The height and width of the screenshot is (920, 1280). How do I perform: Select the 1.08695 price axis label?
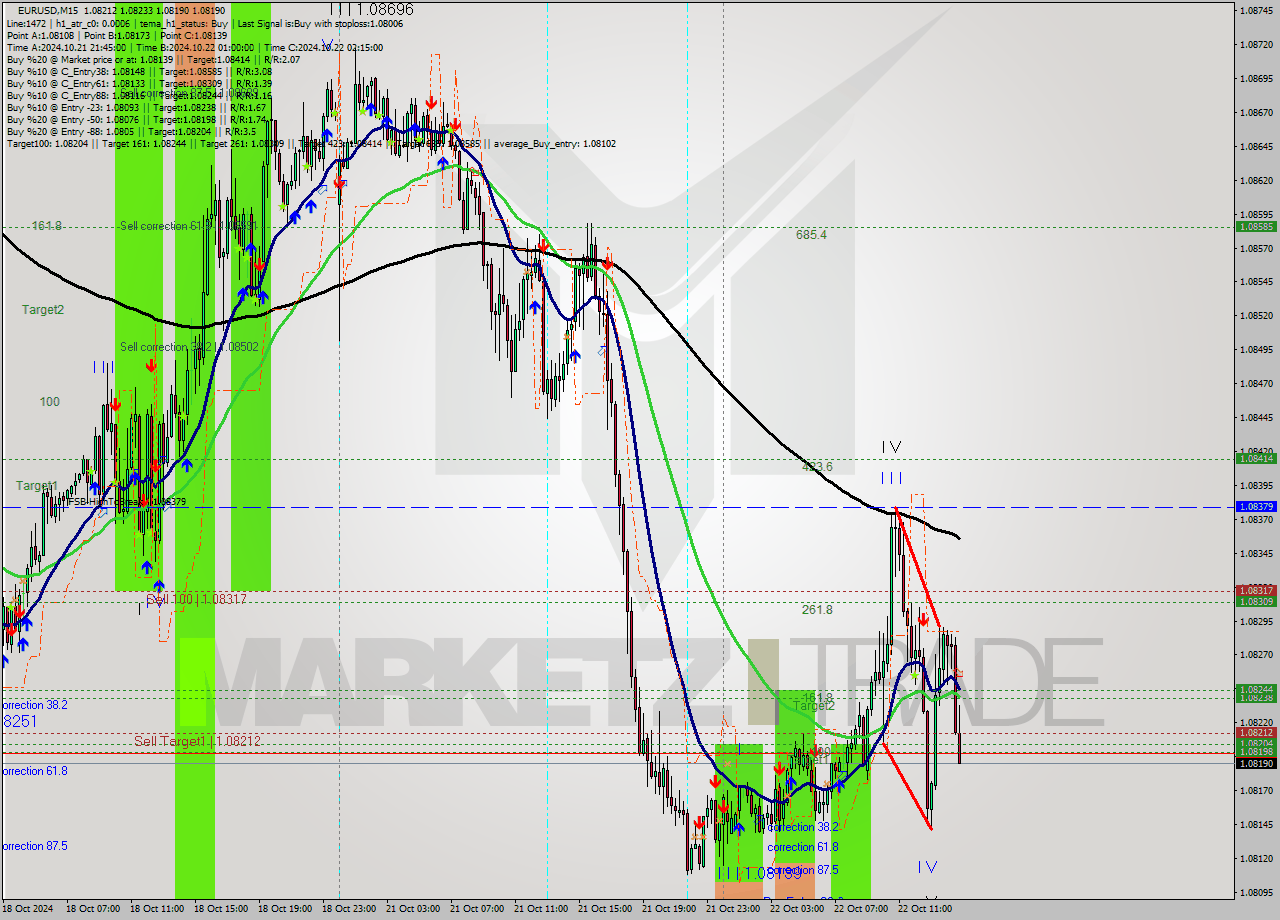[x=1256, y=78]
